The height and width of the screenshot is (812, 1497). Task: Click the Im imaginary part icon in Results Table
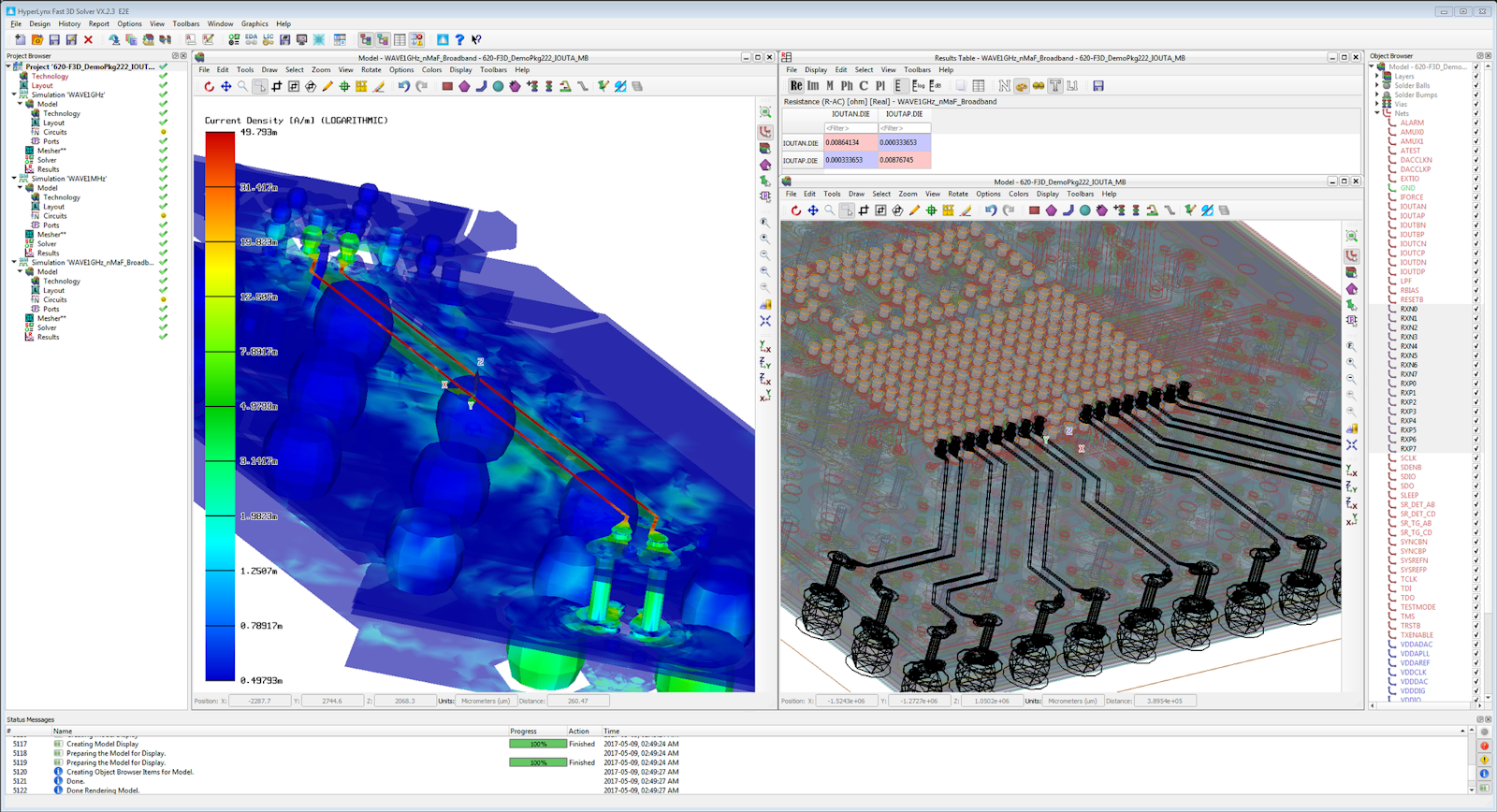(x=813, y=85)
